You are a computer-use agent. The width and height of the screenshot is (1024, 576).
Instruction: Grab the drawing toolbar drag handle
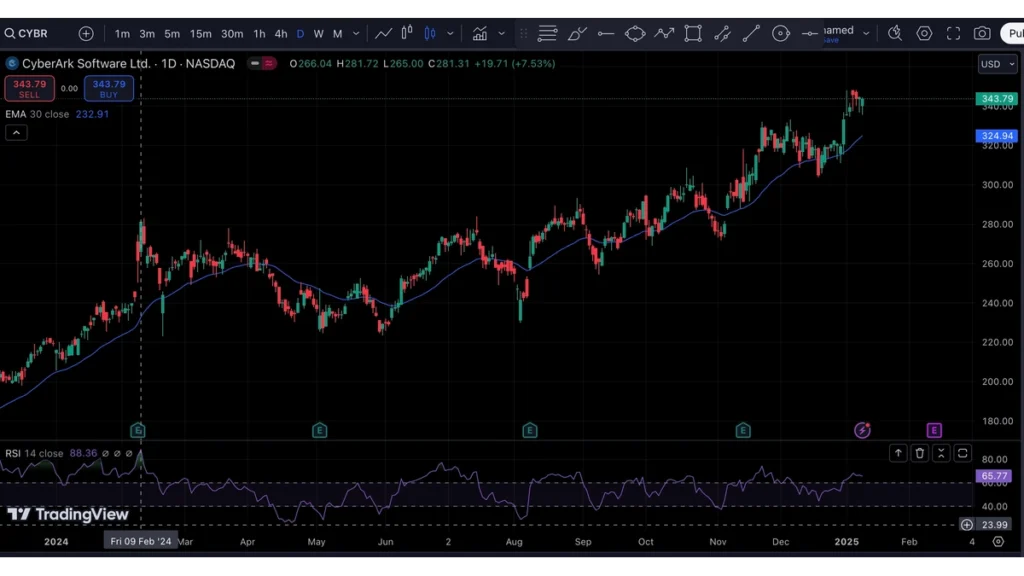[x=524, y=33]
